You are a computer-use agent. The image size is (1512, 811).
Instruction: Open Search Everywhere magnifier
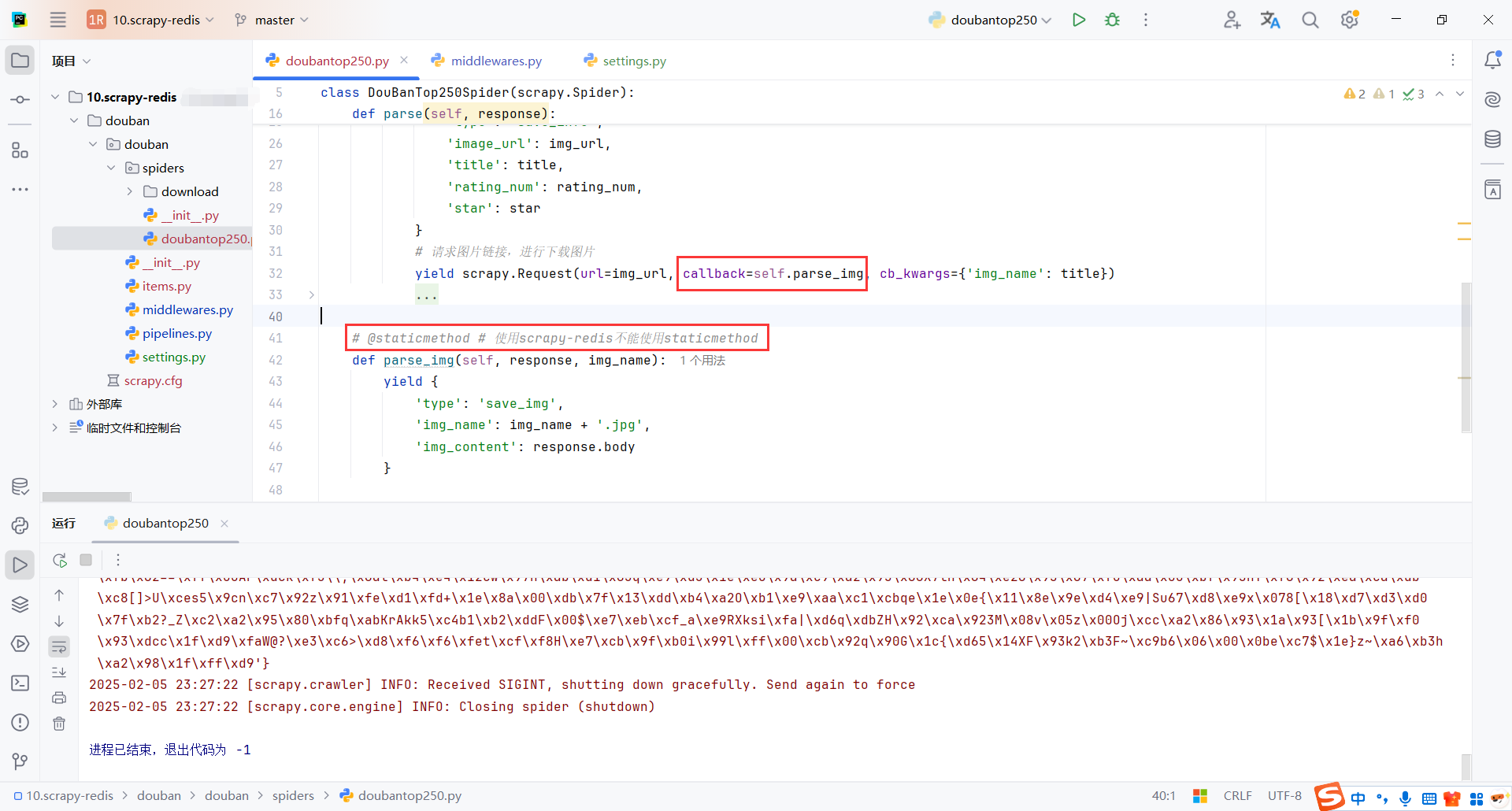(1310, 20)
